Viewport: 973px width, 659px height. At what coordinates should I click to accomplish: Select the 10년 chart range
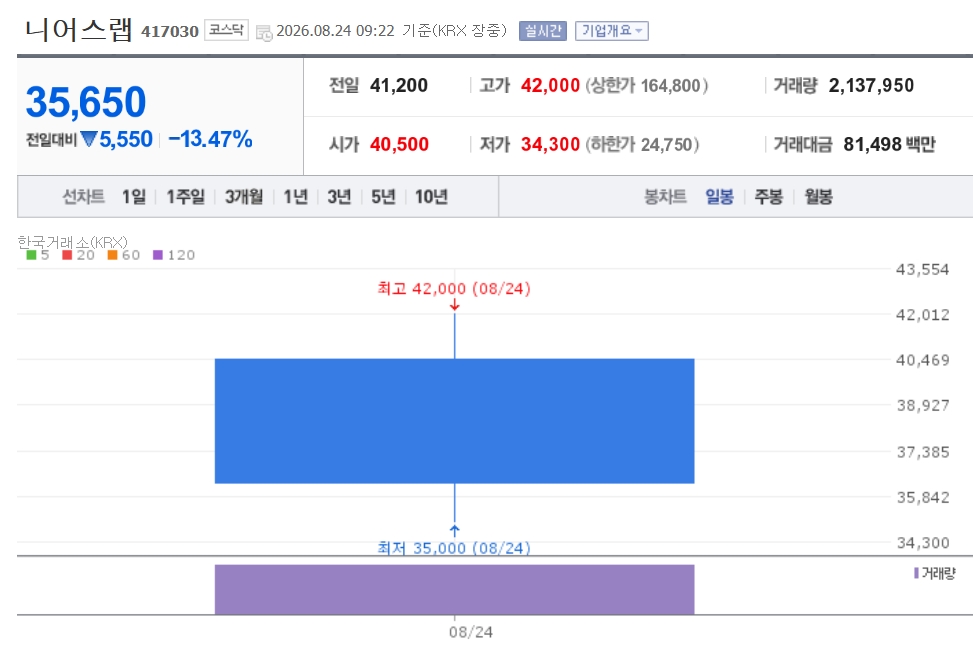[431, 197]
